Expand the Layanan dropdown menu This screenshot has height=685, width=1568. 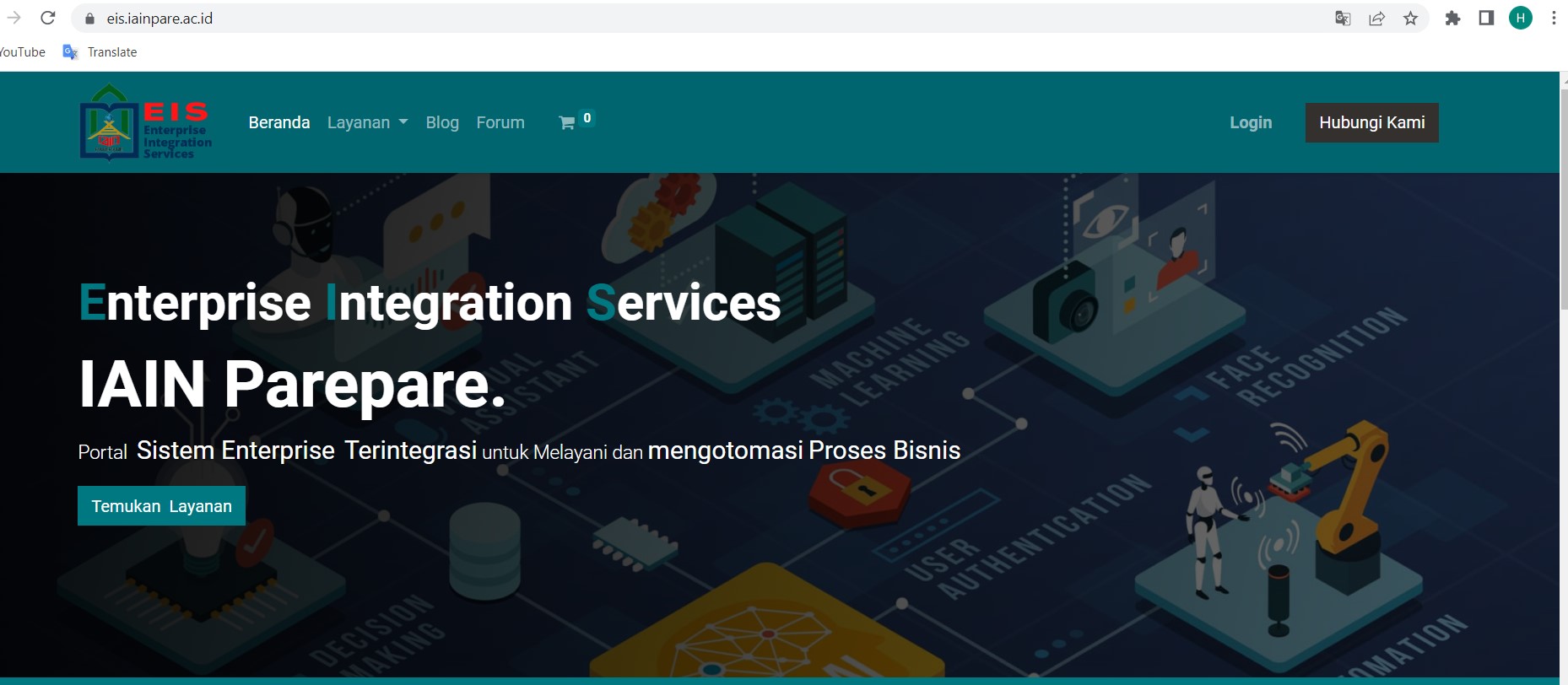point(367,122)
